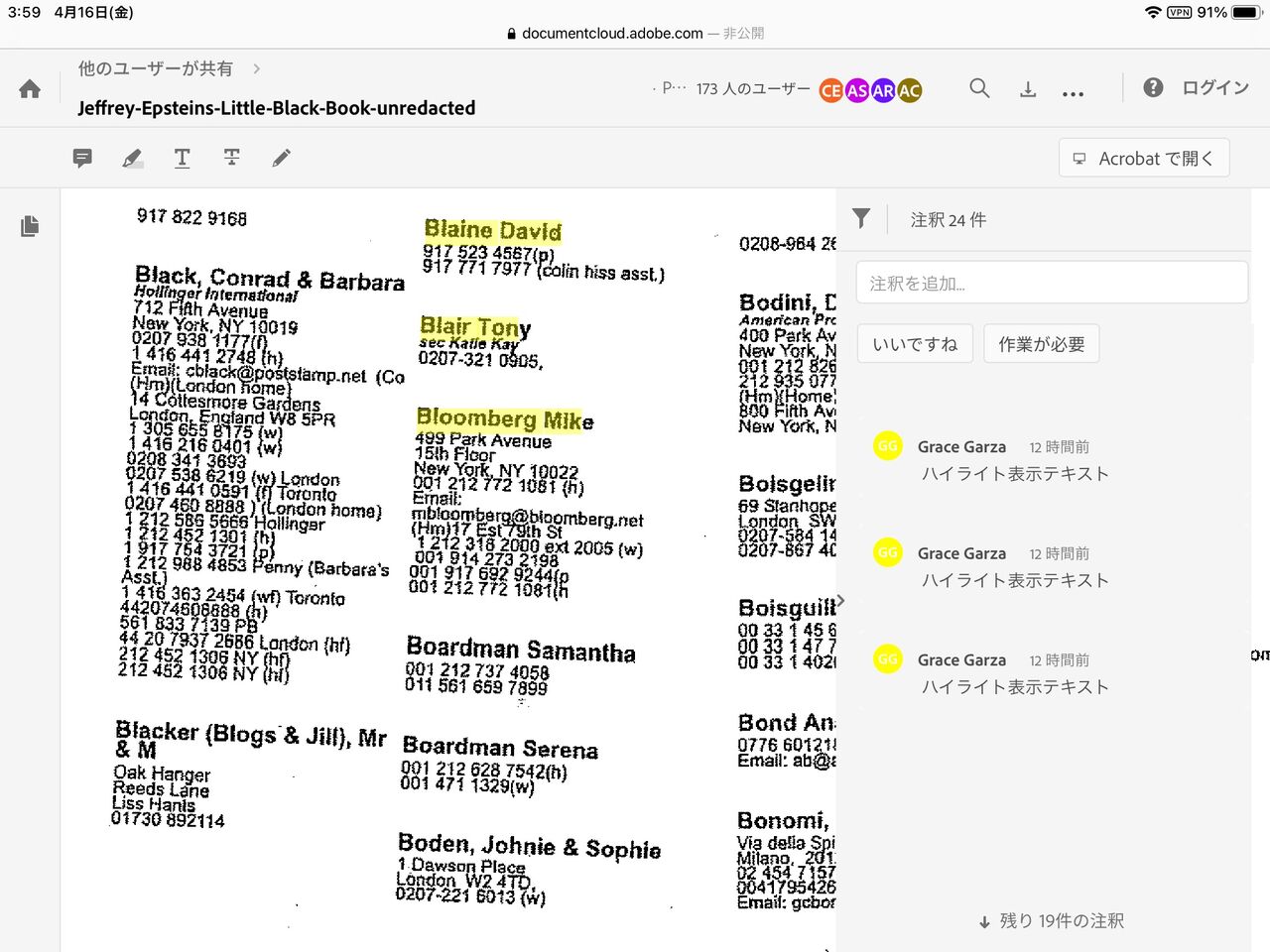Download the shared PDF
The width and height of the screenshot is (1270, 952).
pyautogui.click(x=1028, y=89)
